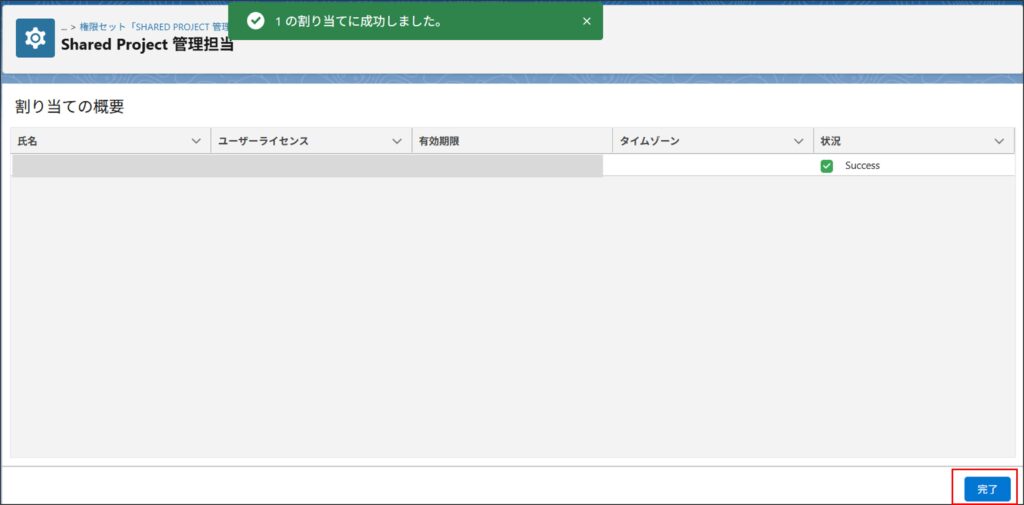Click the 状況 column header label
The image size is (1024, 505).
pos(831,142)
